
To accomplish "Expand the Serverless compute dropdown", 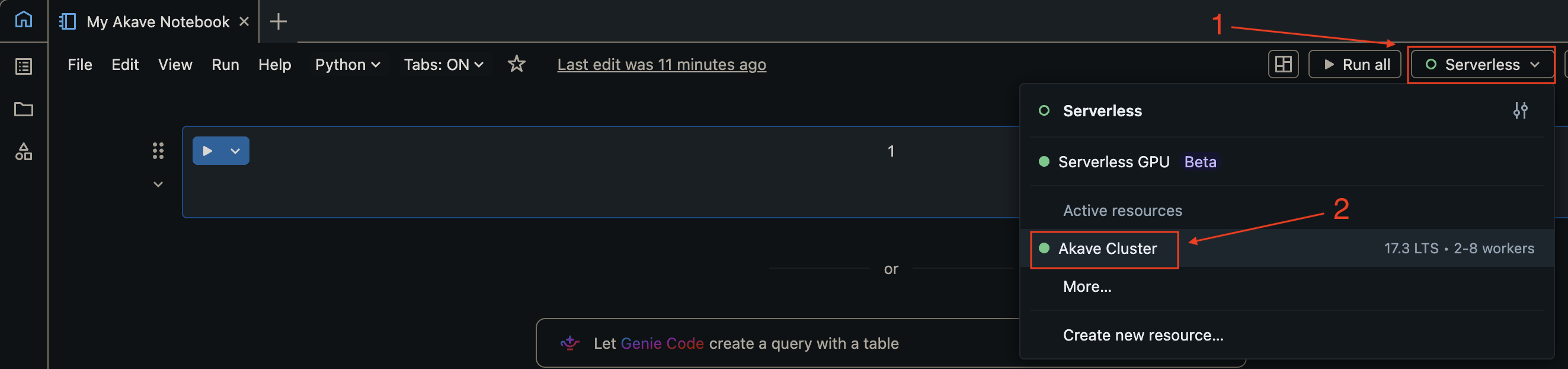I will 1481,64.
